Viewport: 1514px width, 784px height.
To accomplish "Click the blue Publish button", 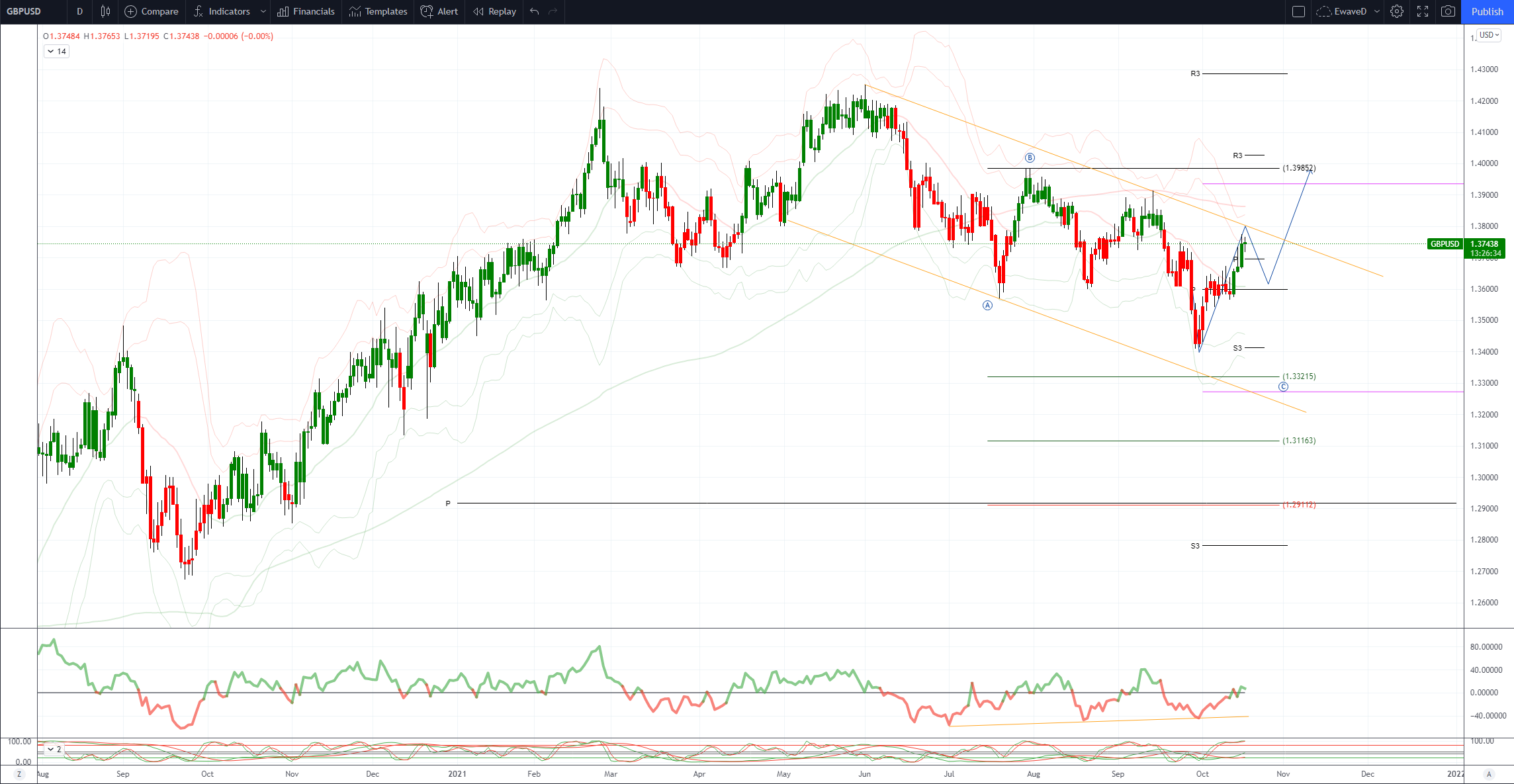I will pos(1487,11).
